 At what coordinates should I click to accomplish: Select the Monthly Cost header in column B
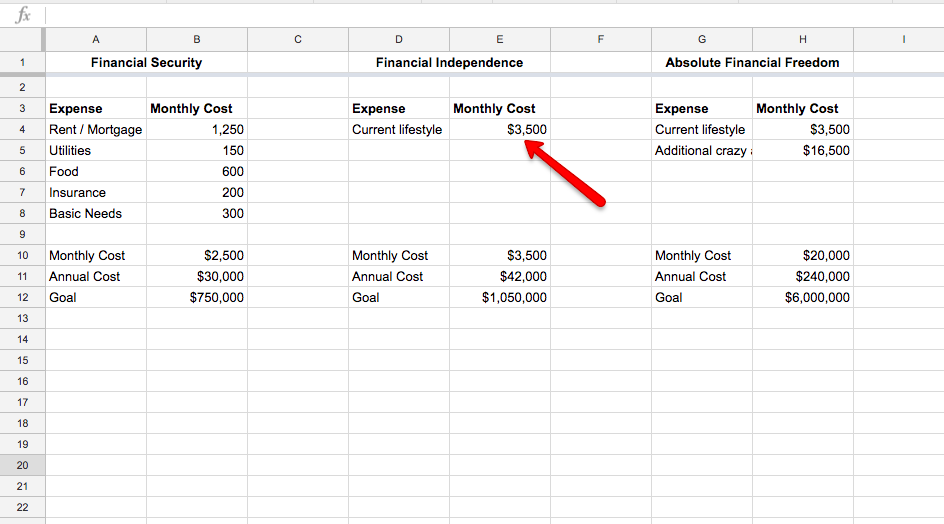[x=197, y=108]
